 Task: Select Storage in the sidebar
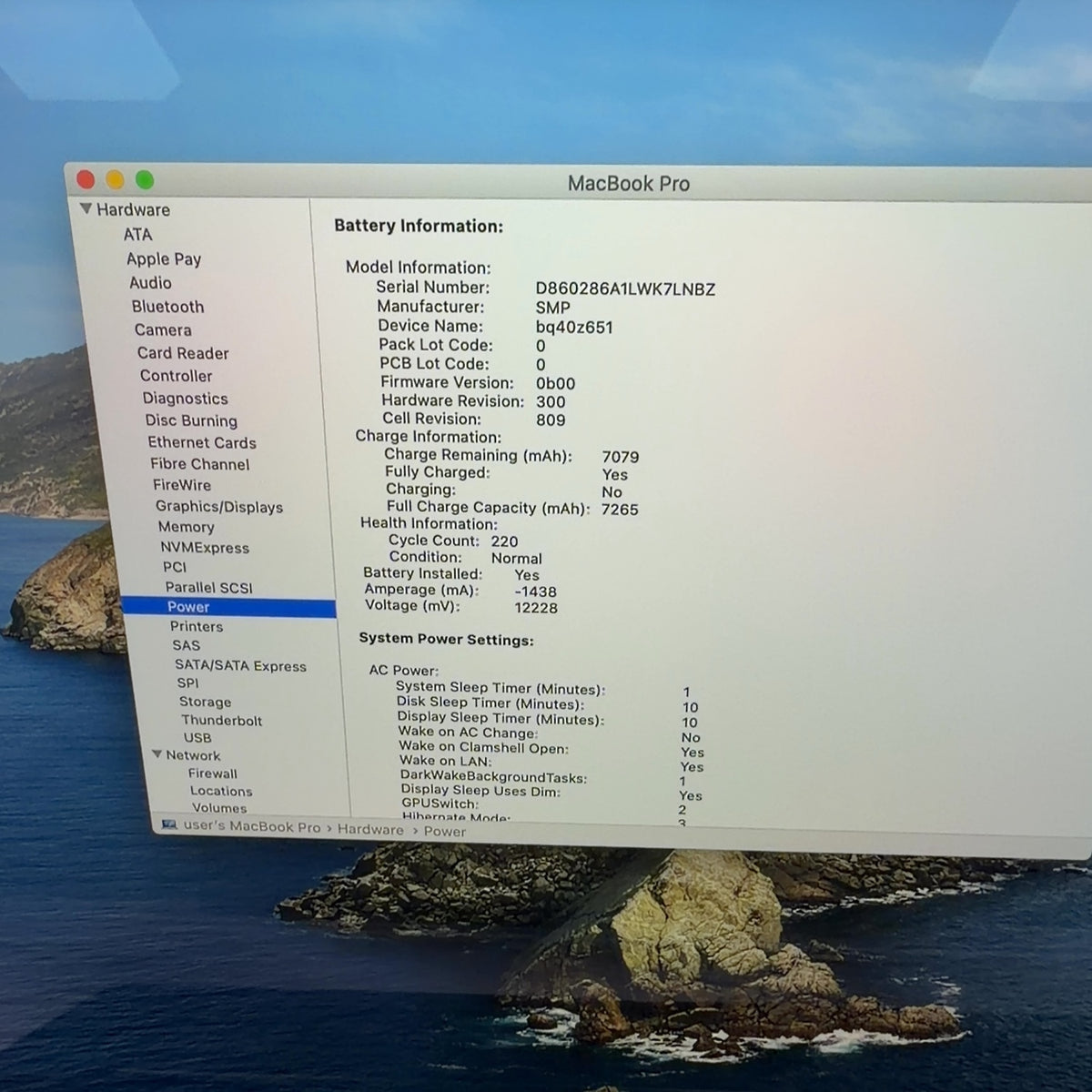coord(205,702)
